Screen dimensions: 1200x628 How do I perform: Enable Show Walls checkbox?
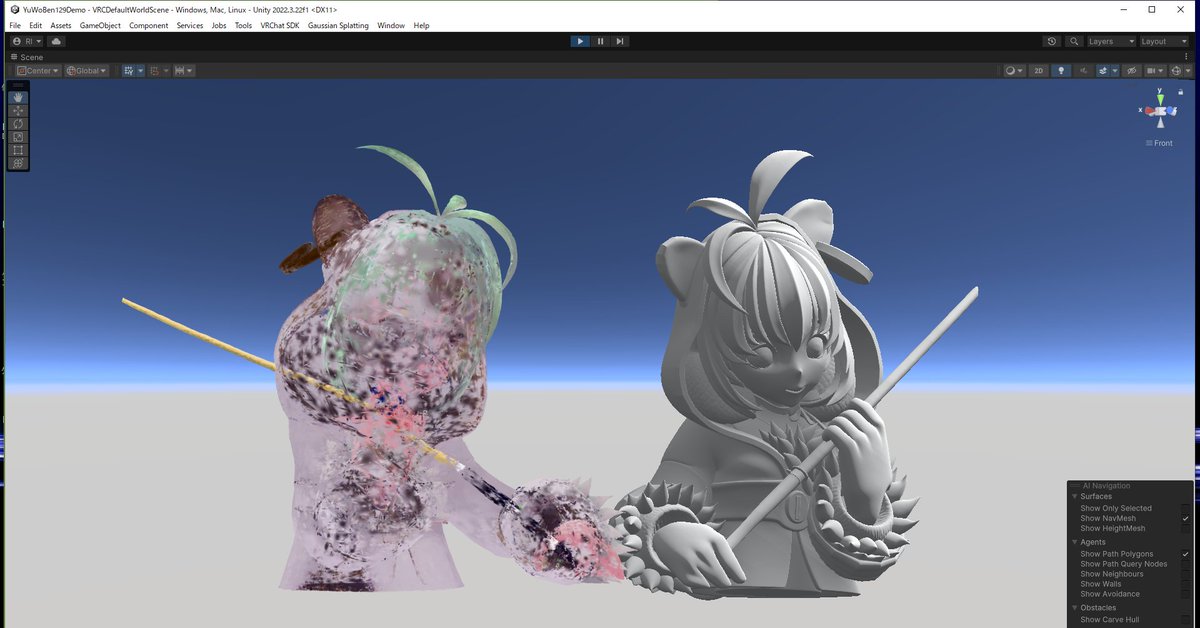pos(1186,584)
